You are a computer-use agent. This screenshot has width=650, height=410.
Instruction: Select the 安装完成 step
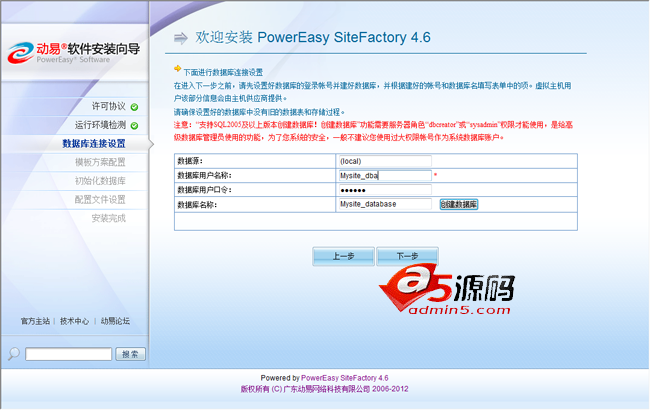(x=109, y=218)
